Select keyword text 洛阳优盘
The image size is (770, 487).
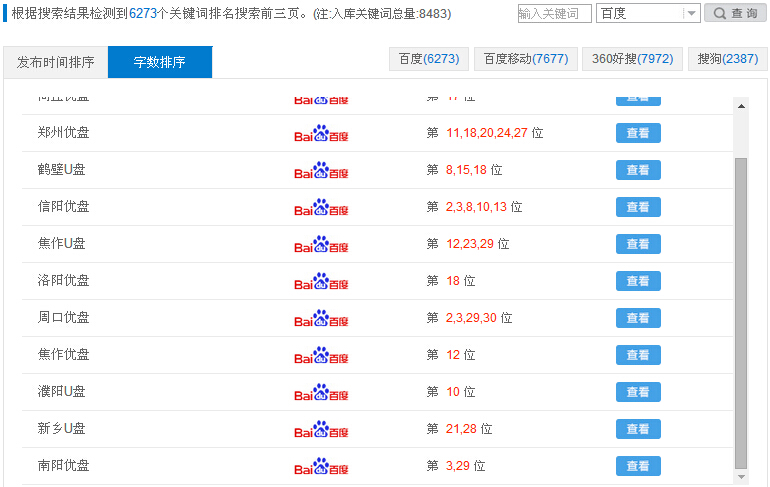coord(63,280)
